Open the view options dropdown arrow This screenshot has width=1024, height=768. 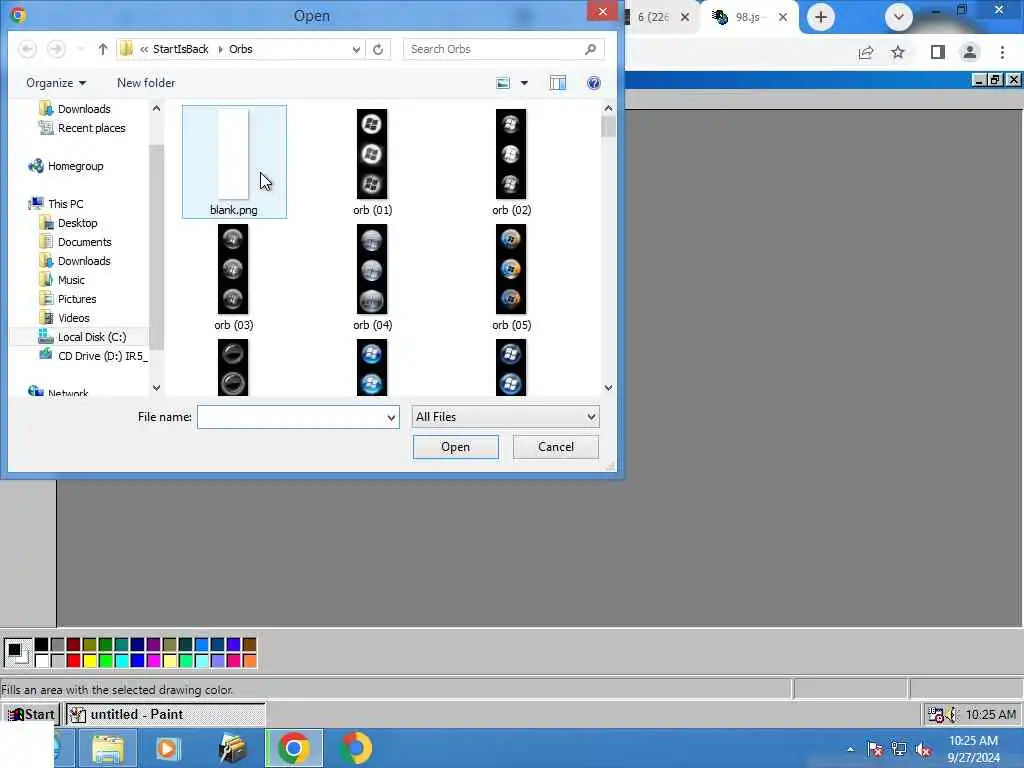pos(524,83)
